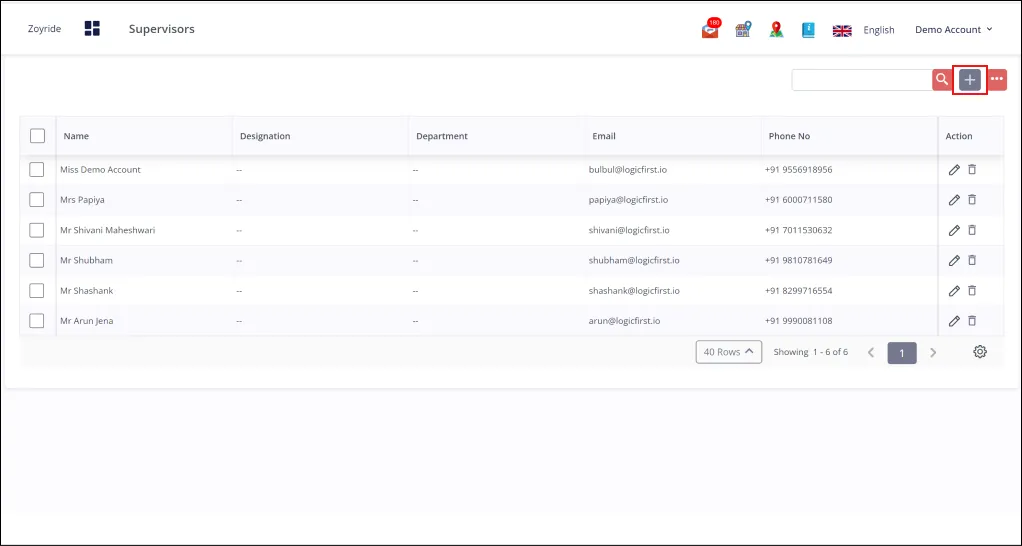Check the Mr Shubham row checkbox
This screenshot has width=1022, height=546.
(36, 260)
